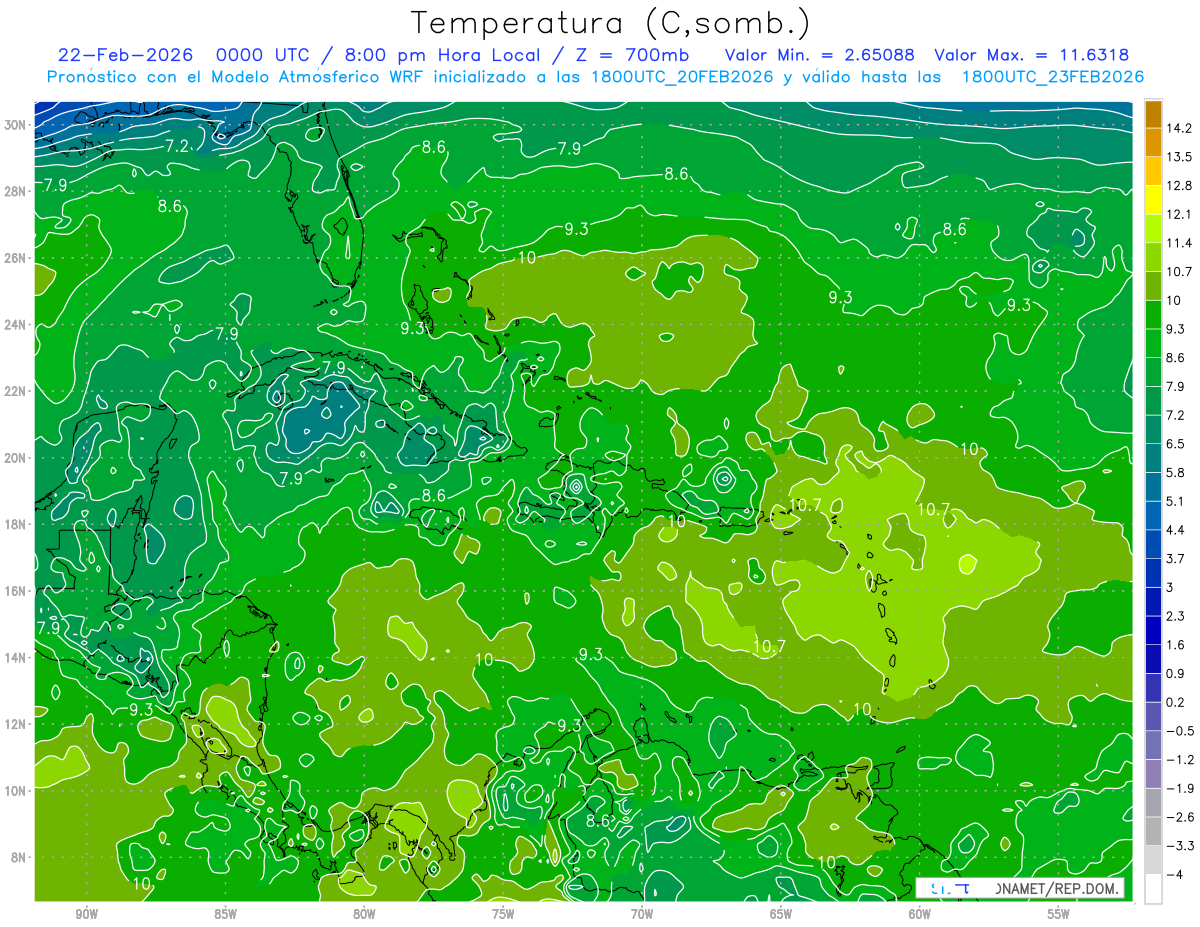Select the valid-until time '1800UTC_23FEB2026'
Image resolution: width=1200 pixels, height=927 pixels.
click(x=1052, y=77)
